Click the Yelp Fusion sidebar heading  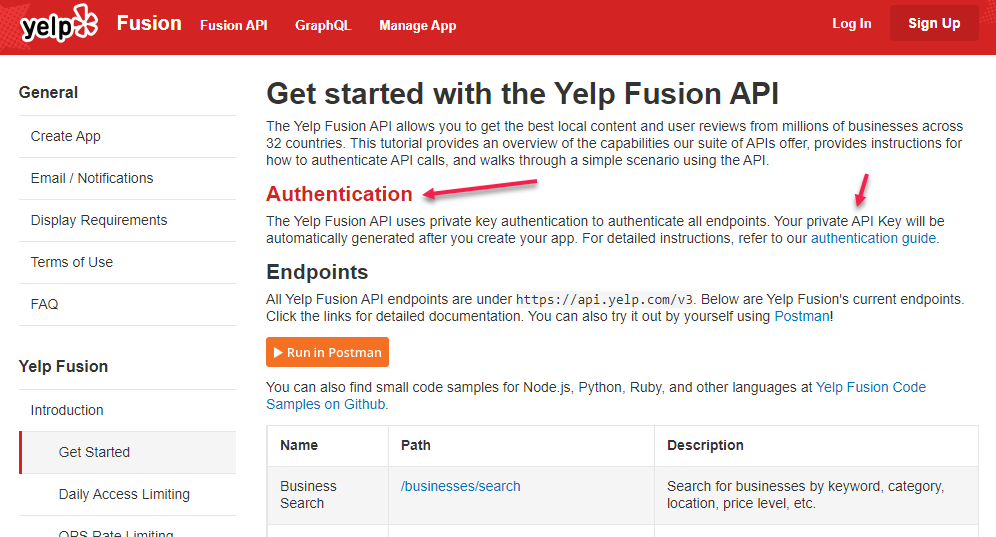click(x=64, y=367)
